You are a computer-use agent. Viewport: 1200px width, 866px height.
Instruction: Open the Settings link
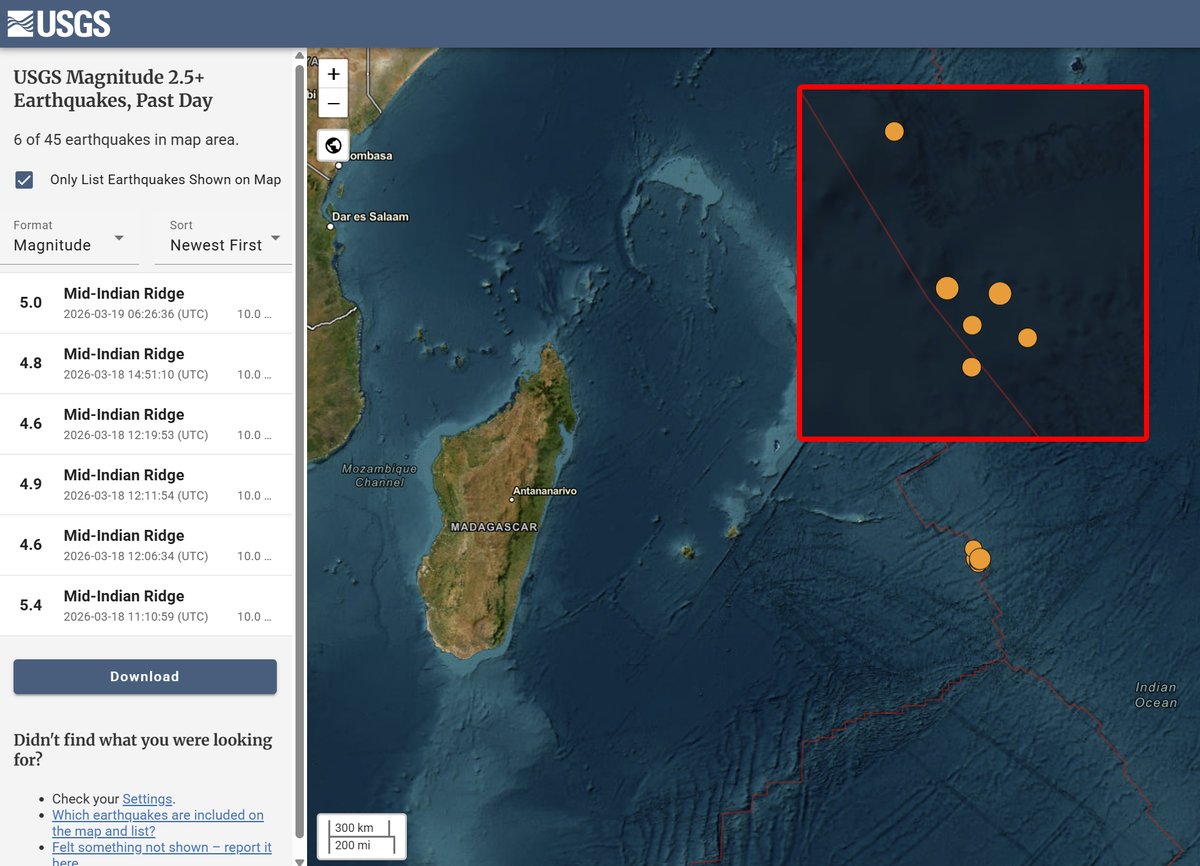[147, 799]
